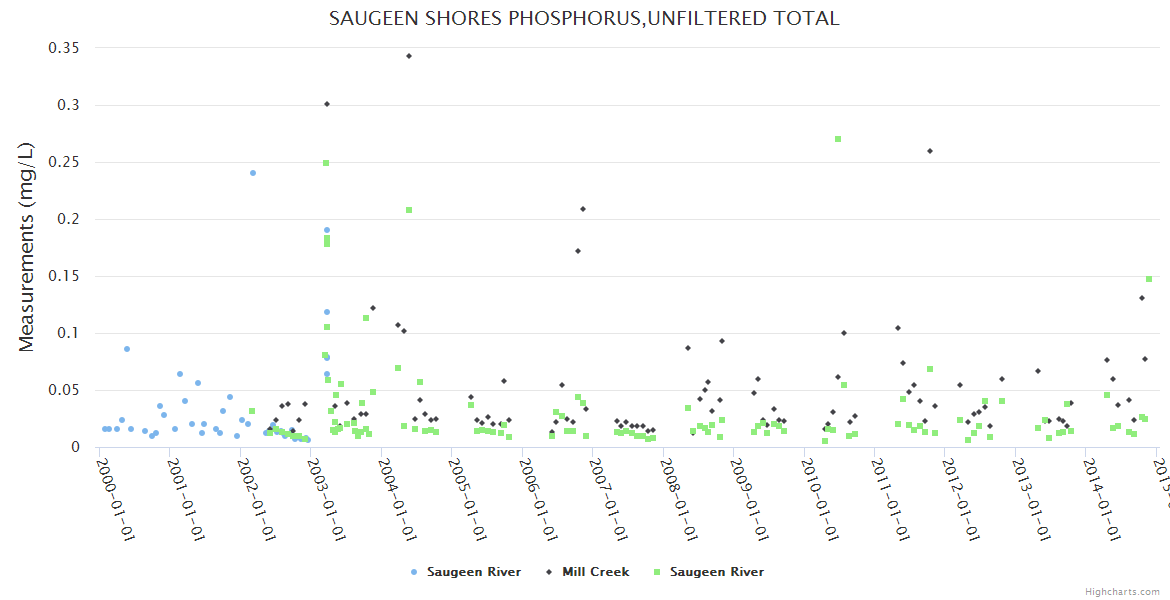
Task: Click the chart title Saugeen Shores Phosphorus
Action: 584,18
